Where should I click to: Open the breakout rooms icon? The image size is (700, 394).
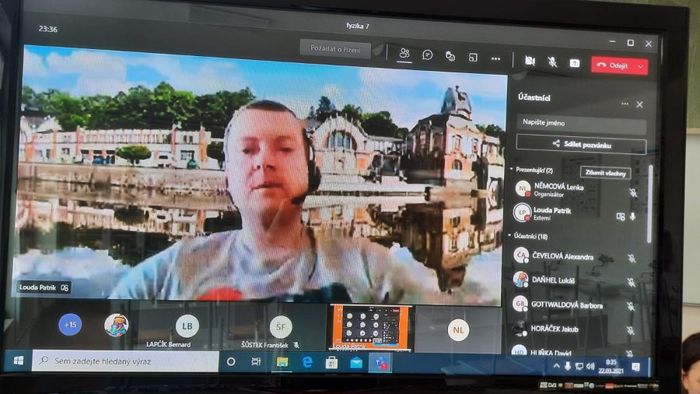(473, 57)
